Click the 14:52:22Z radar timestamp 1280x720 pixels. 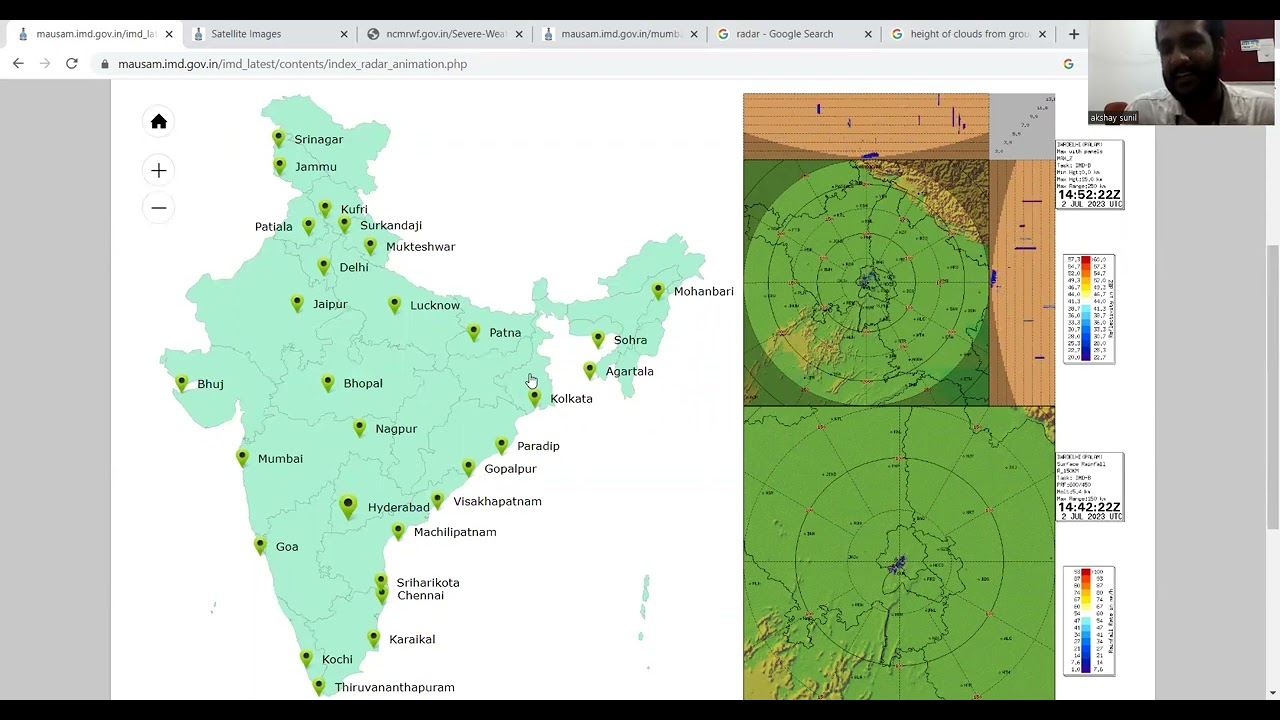[1089, 195]
